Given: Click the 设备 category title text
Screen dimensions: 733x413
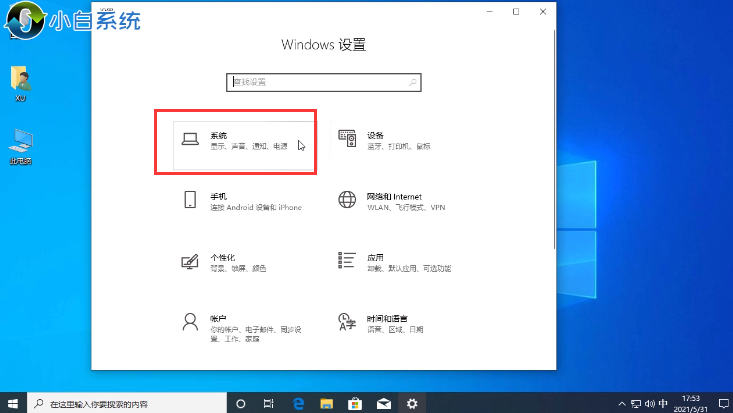Looking at the screenshot, I should (375, 136).
